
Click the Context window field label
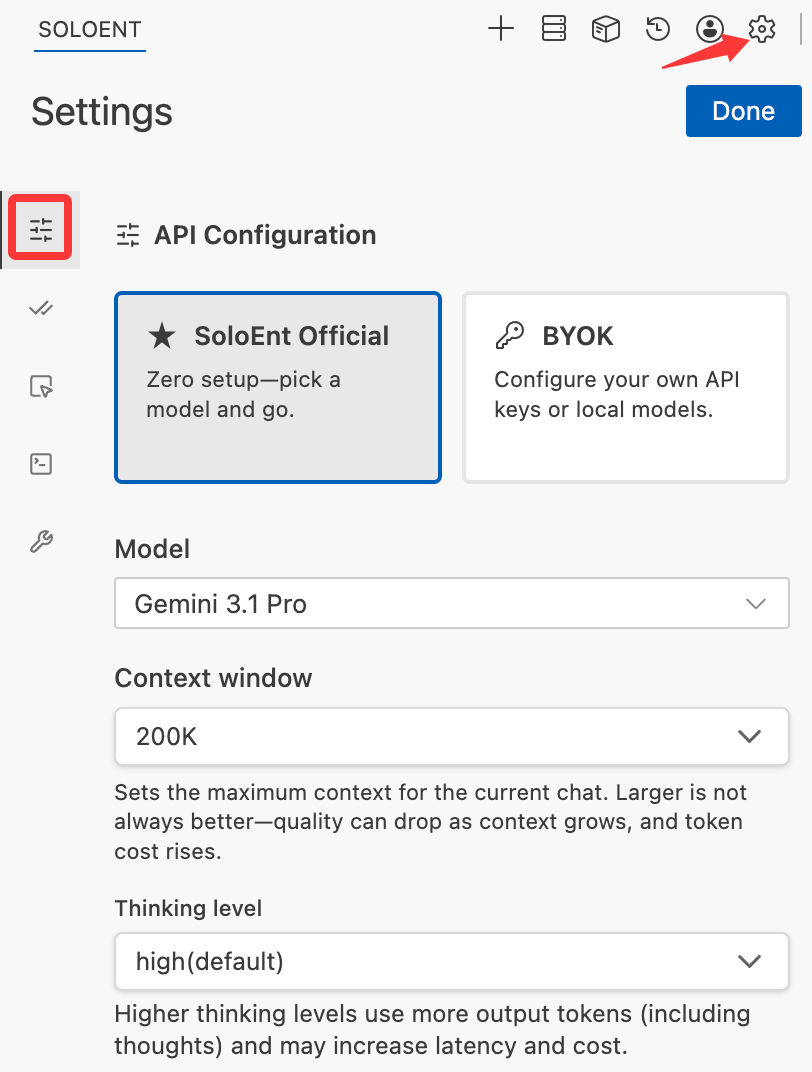(x=213, y=678)
